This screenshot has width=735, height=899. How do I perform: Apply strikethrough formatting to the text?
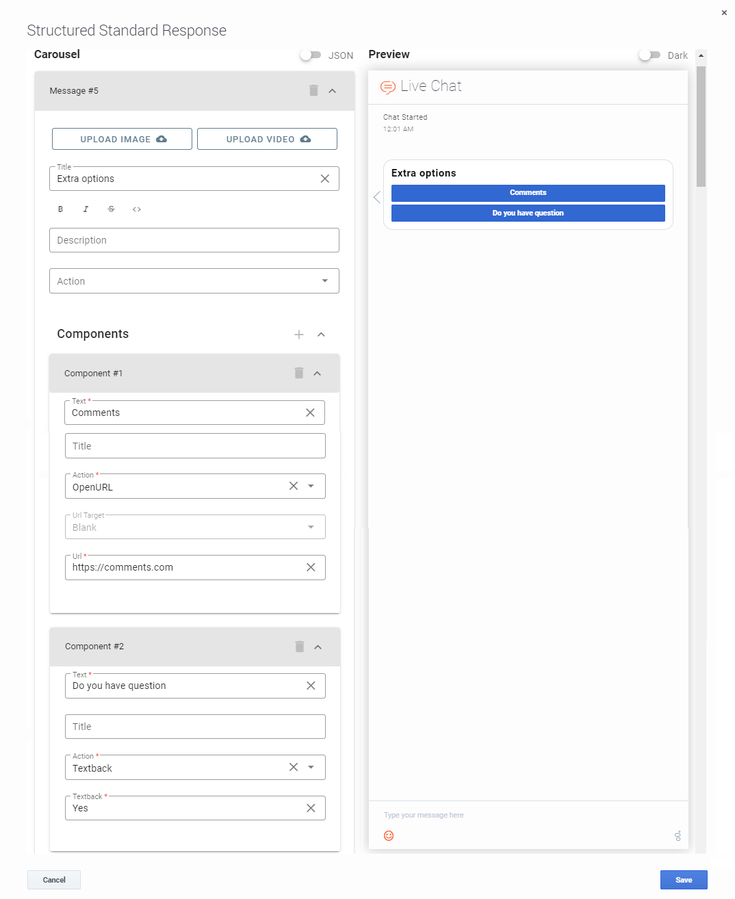[111, 210]
